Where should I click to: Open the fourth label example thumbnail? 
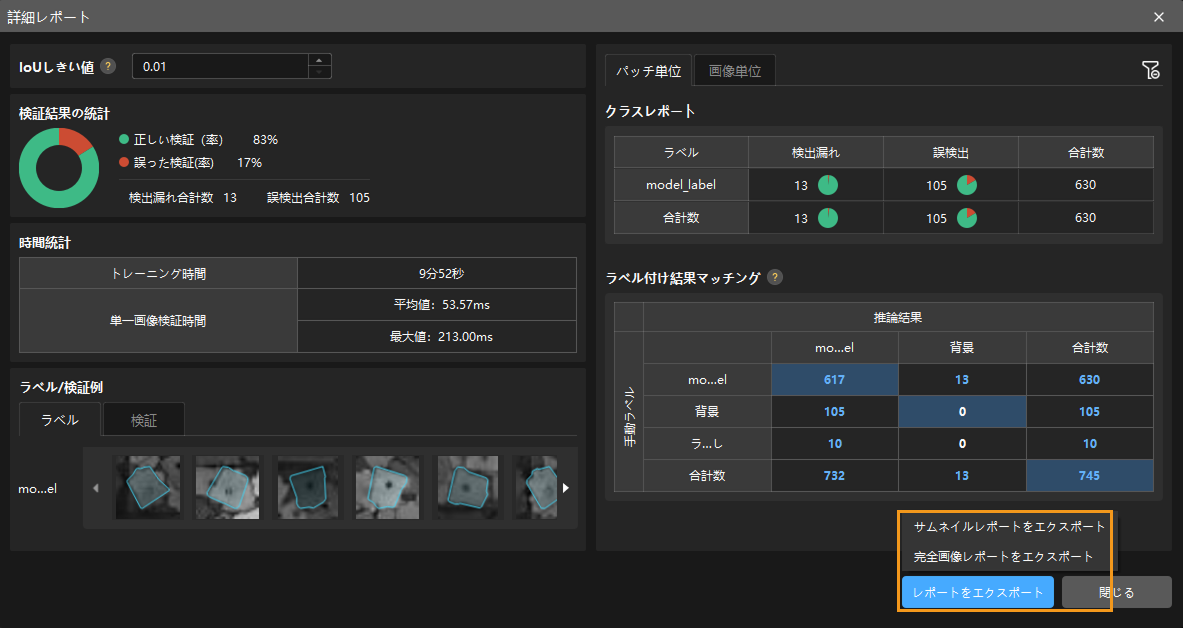coord(387,487)
